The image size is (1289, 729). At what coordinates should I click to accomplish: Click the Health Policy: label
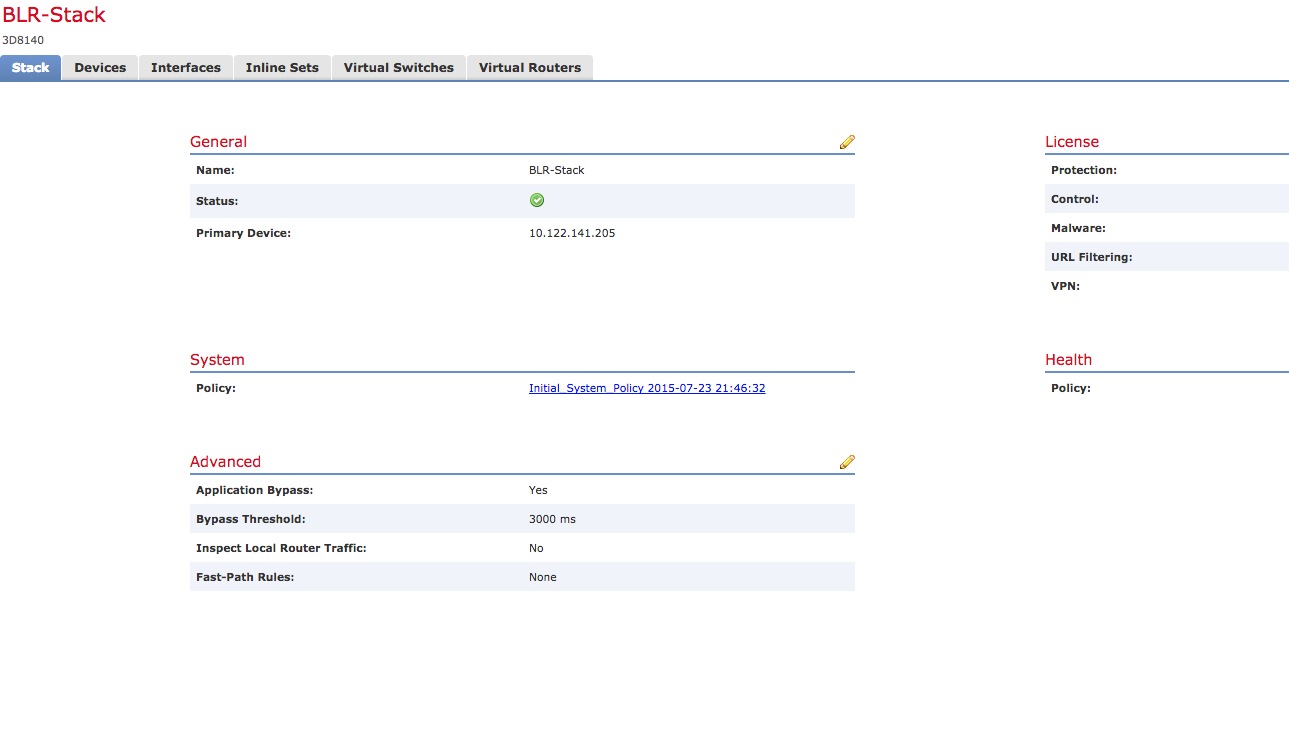1071,388
